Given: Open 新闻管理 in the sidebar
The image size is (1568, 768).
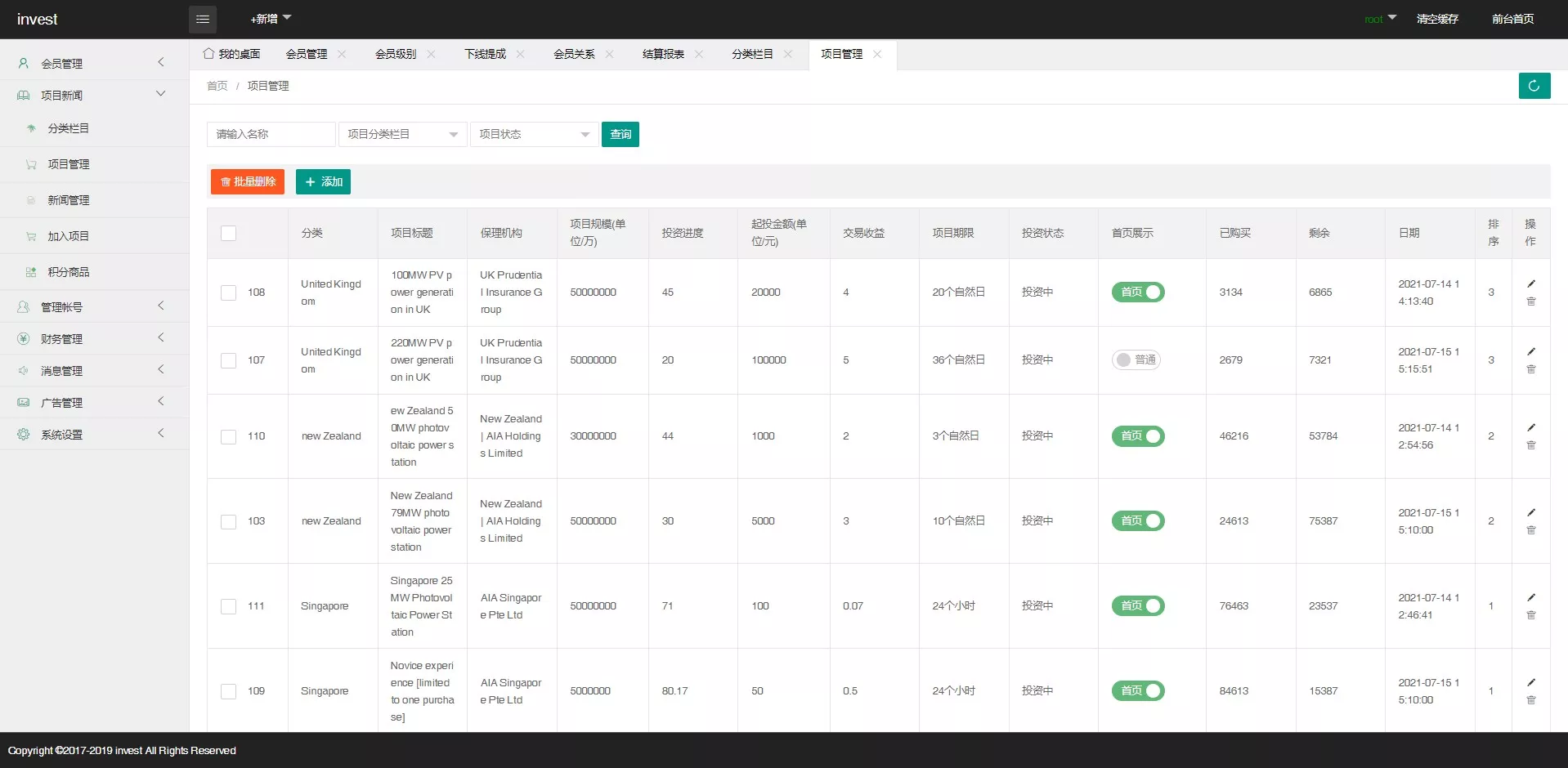Looking at the screenshot, I should [x=69, y=200].
